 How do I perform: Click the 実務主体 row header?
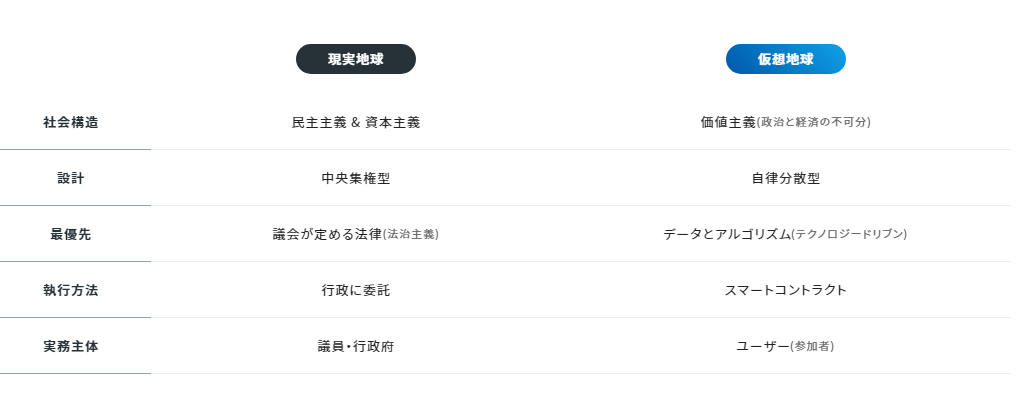click(71, 346)
